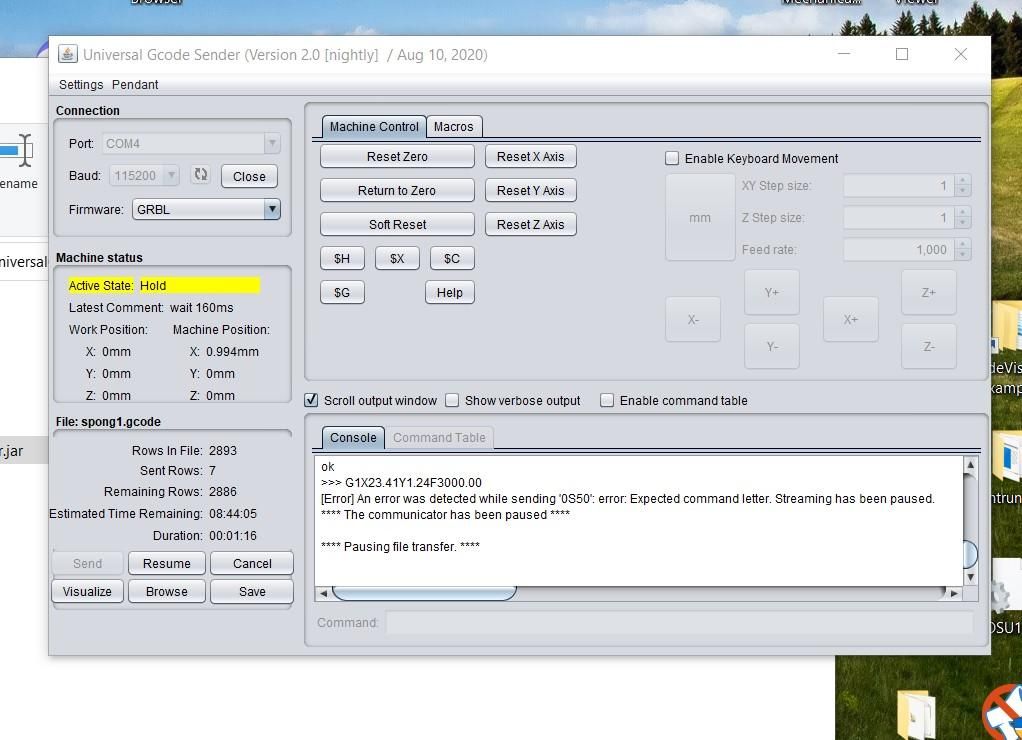Click console horizontal scrollbar left arrow
Image resolution: width=1022 pixels, height=740 pixels.
(323, 593)
